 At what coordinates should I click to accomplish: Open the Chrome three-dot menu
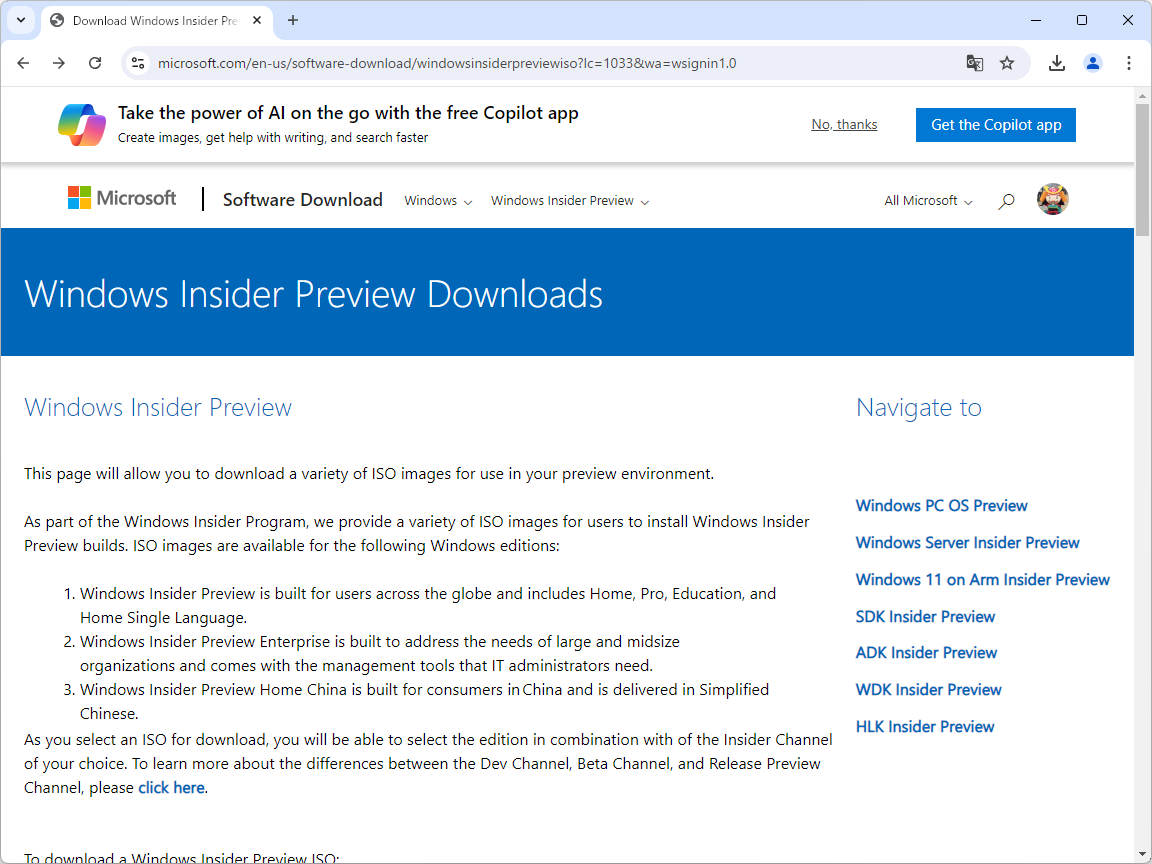[1129, 62]
